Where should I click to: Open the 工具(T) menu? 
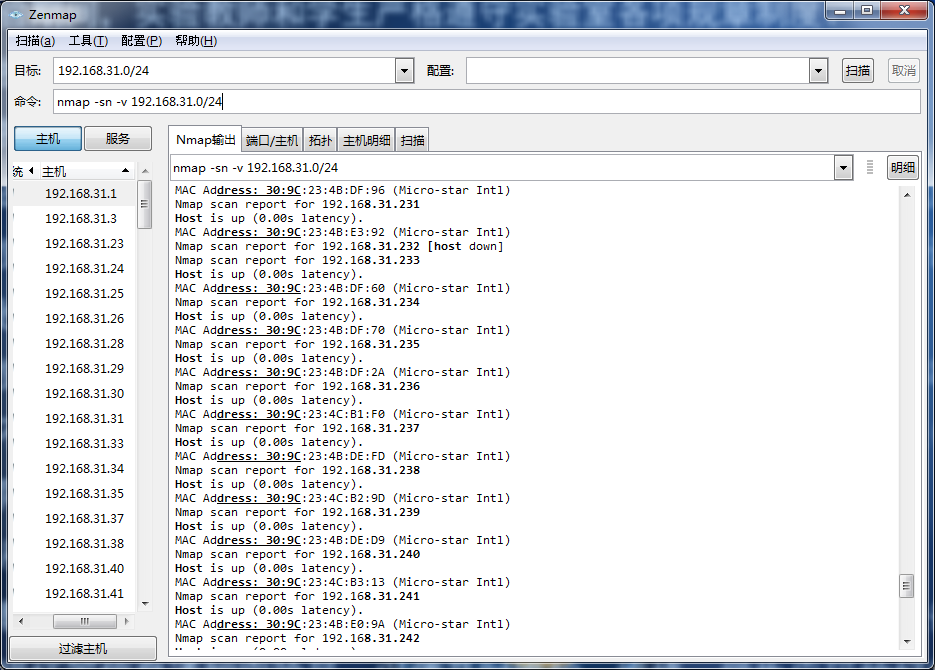pos(88,41)
